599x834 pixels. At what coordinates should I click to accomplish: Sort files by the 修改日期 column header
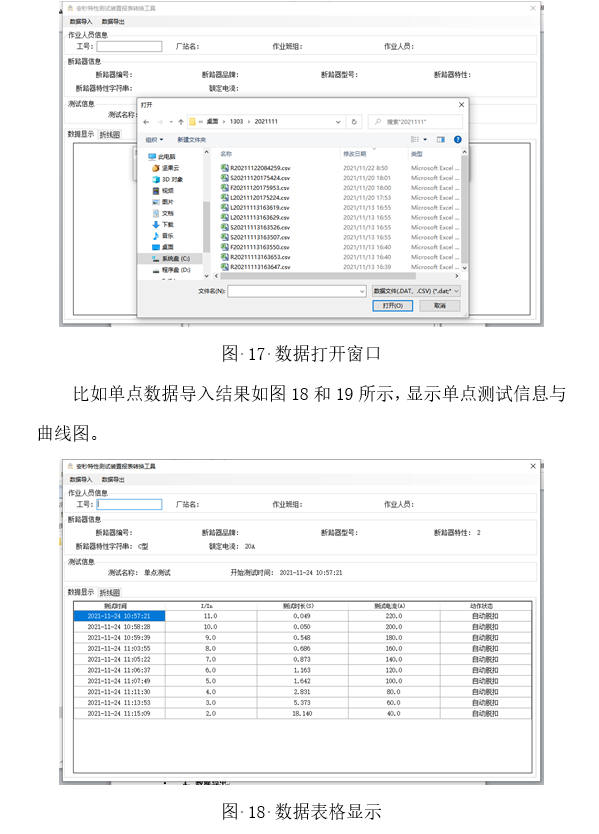[x=354, y=154]
